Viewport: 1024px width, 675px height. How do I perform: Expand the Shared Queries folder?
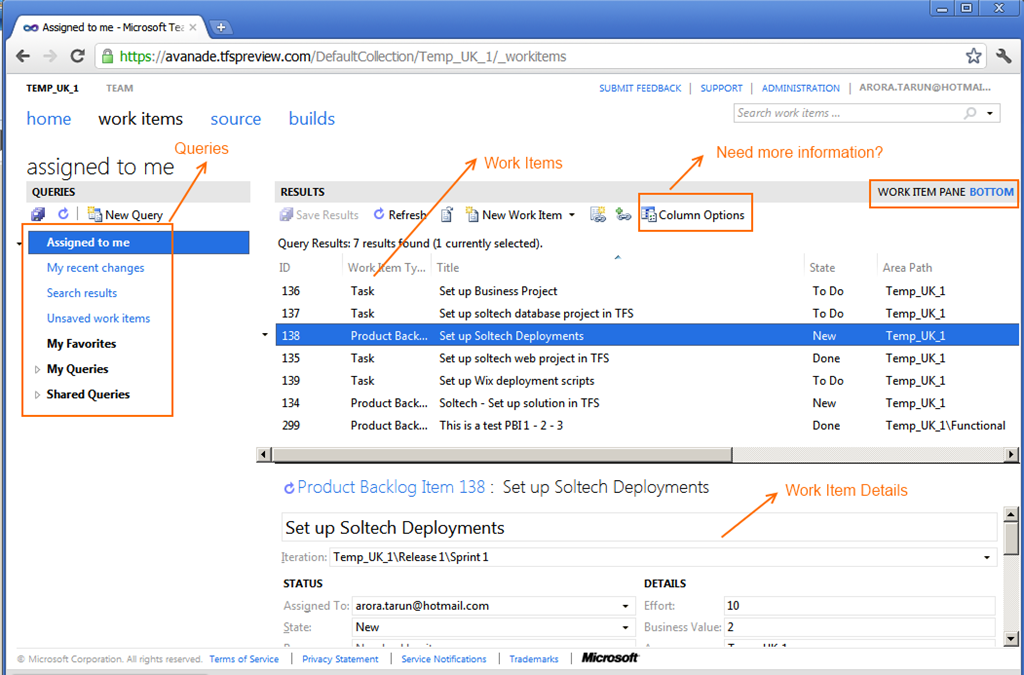37,395
